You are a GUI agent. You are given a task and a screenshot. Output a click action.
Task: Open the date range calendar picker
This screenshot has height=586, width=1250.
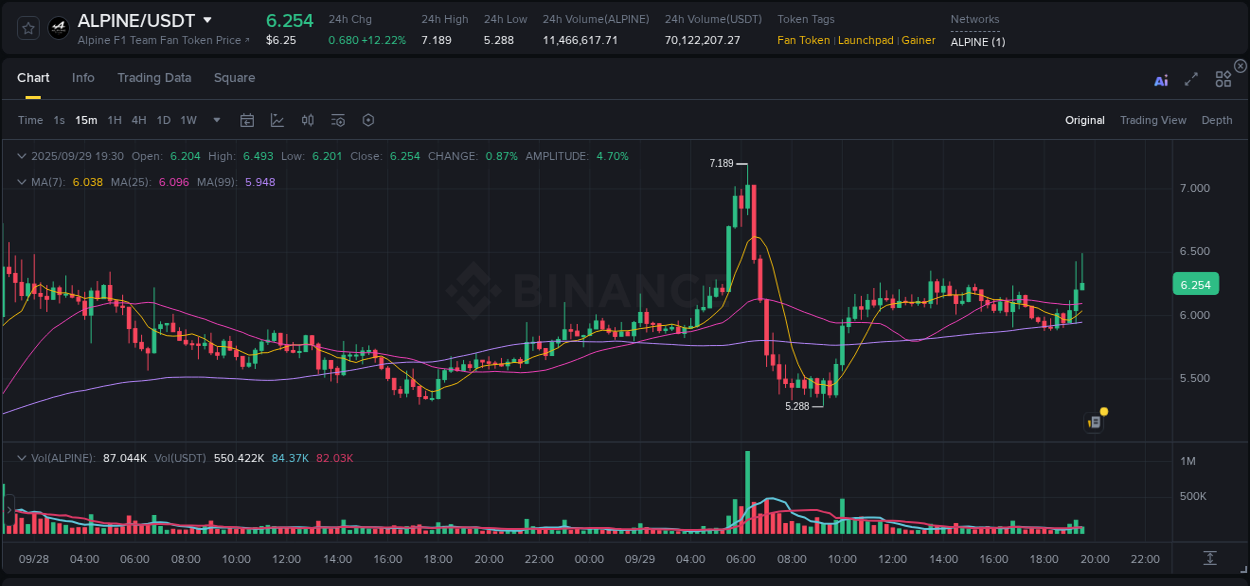tap(247, 120)
